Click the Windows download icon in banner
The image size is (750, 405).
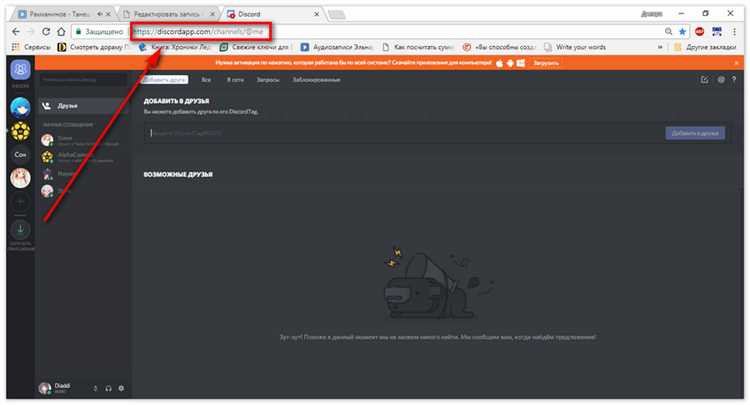click(520, 63)
